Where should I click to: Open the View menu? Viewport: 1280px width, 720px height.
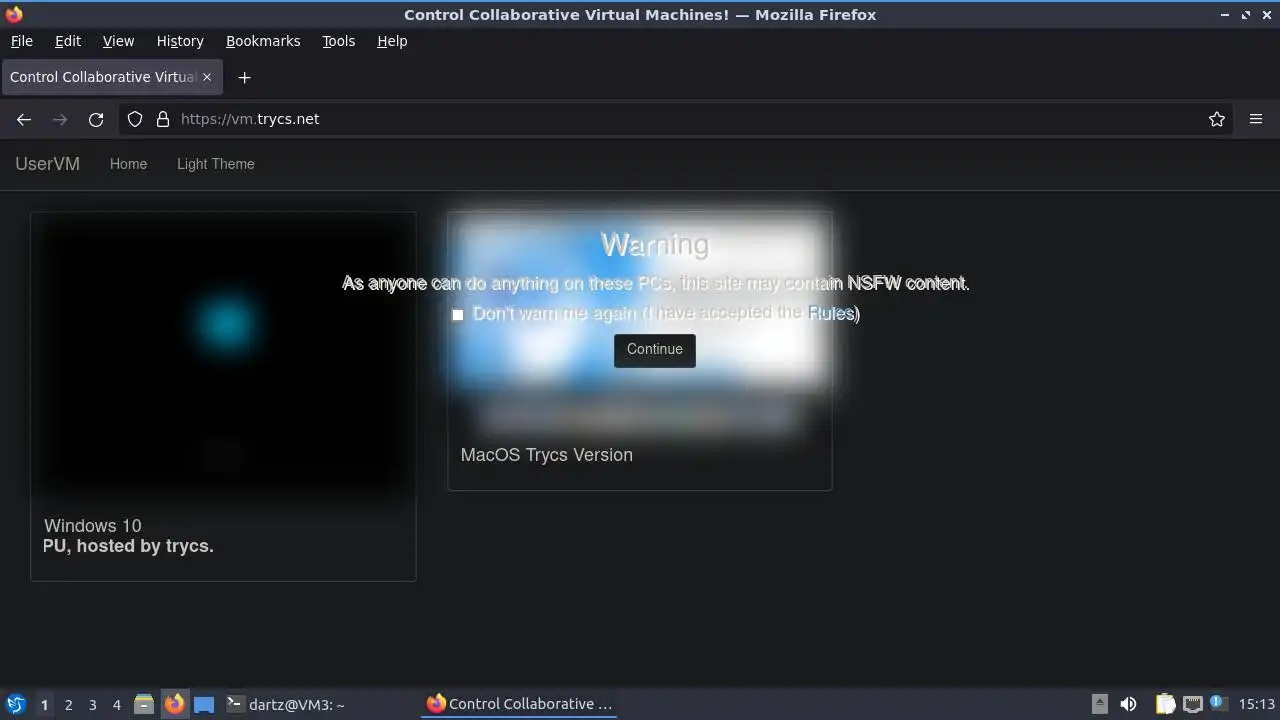click(x=118, y=41)
